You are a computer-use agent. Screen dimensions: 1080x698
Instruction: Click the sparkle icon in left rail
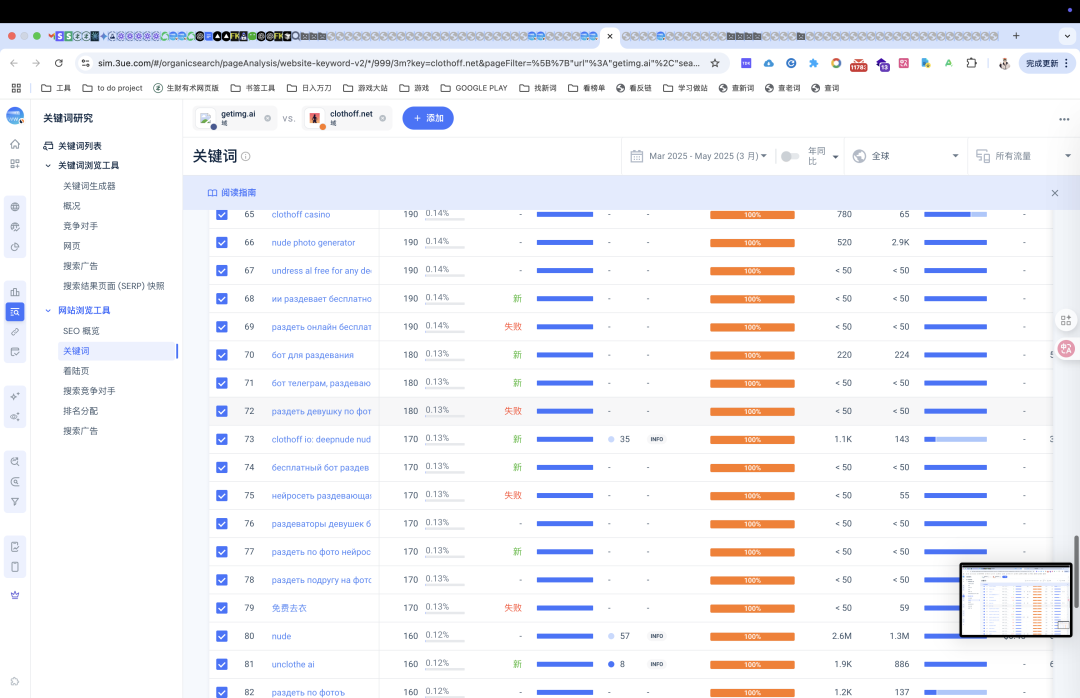(15, 396)
